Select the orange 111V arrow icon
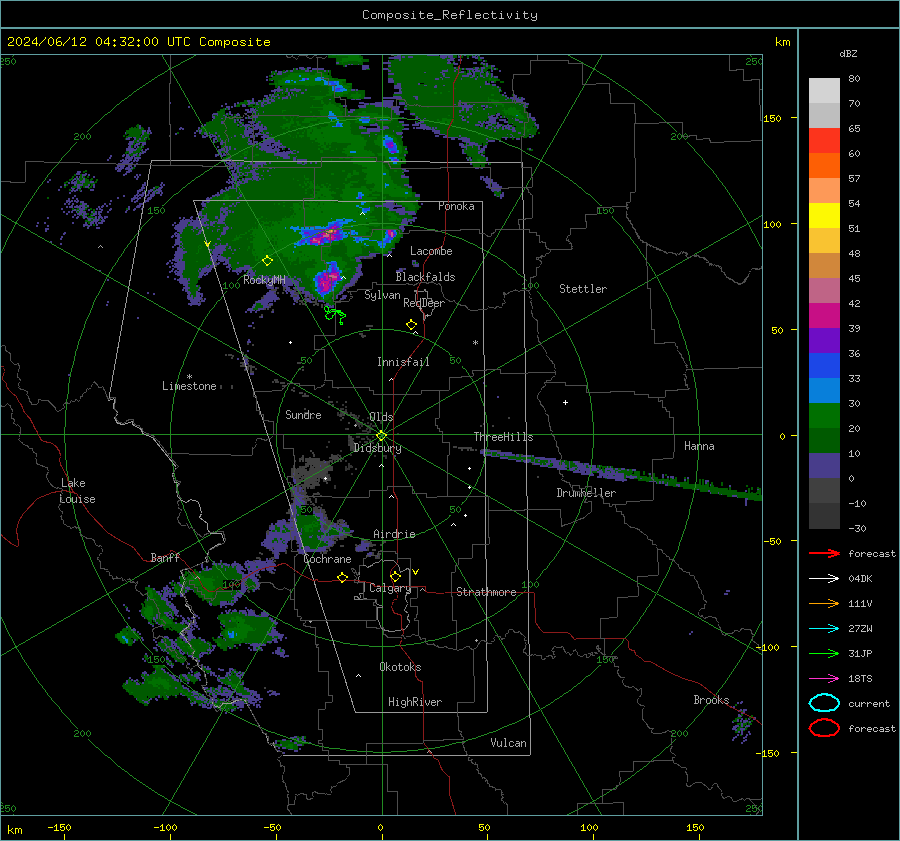Viewport: 900px width, 841px height. click(824, 603)
